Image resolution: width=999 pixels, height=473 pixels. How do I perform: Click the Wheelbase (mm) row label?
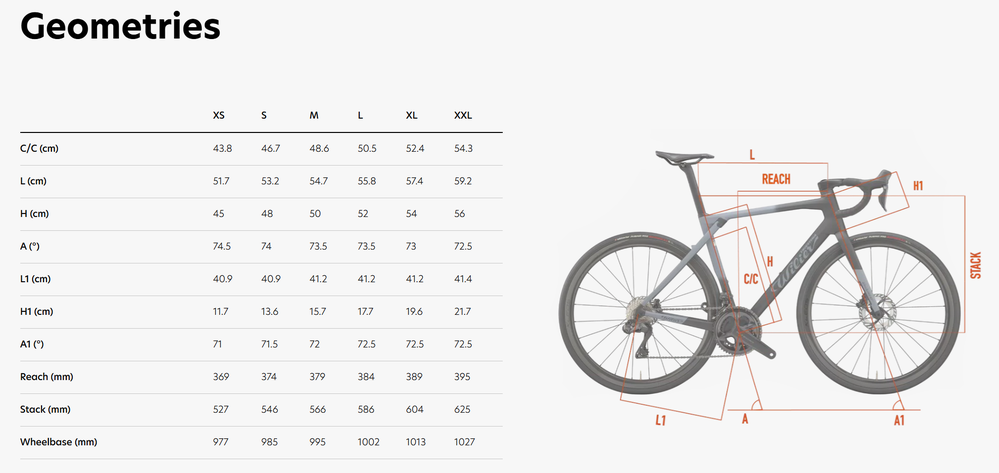(x=59, y=442)
